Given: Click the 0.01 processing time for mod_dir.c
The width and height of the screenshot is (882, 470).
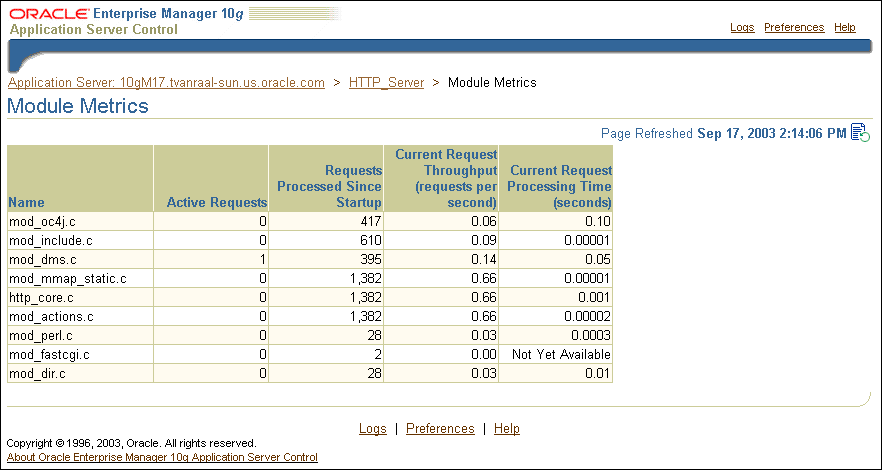Looking at the screenshot, I should pyautogui.click(x=598, y=374).
